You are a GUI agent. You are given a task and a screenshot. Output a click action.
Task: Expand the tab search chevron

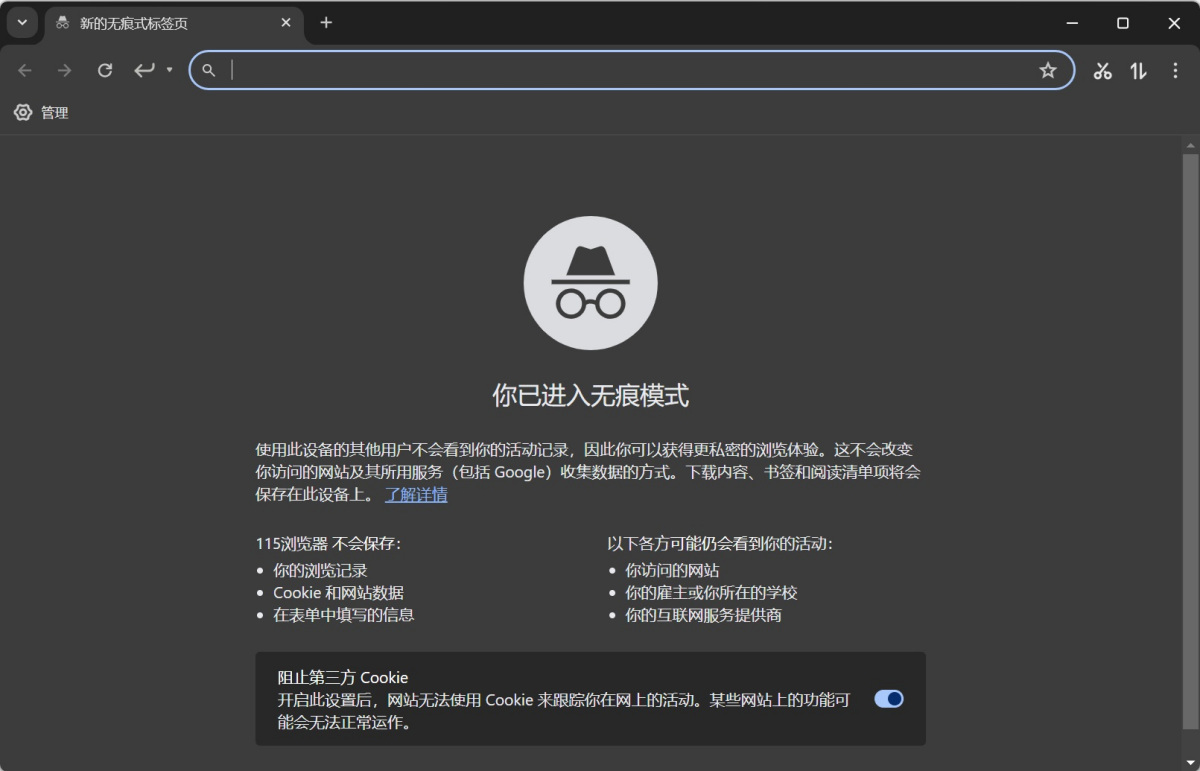coord(22,22)
